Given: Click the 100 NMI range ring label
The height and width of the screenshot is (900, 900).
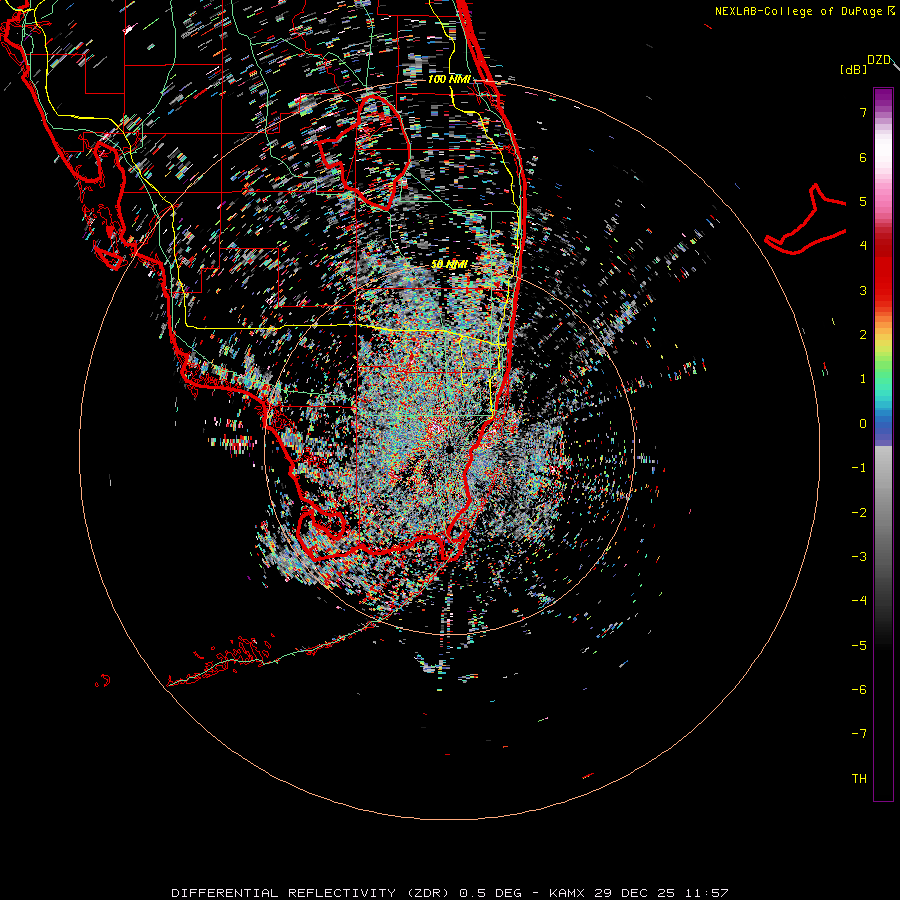Looking at the screenshot, I should (x=449, y=79).
